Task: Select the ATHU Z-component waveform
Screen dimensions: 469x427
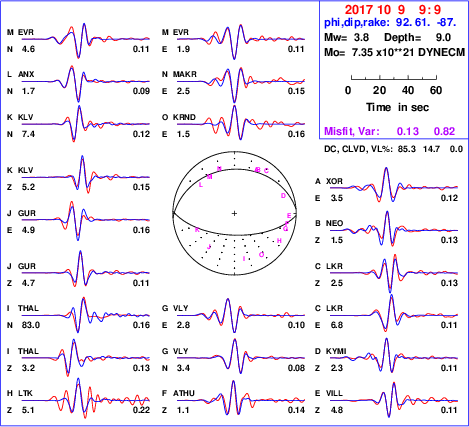Action: coord(241,398)
